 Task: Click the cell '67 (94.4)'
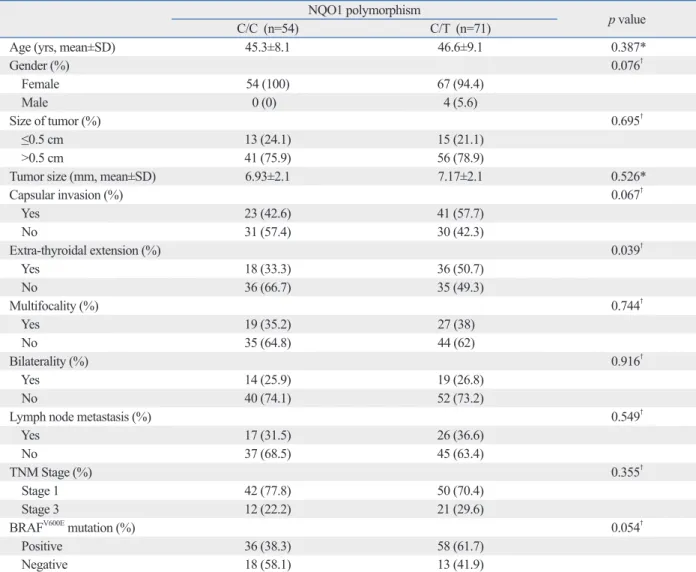(460, 84)
